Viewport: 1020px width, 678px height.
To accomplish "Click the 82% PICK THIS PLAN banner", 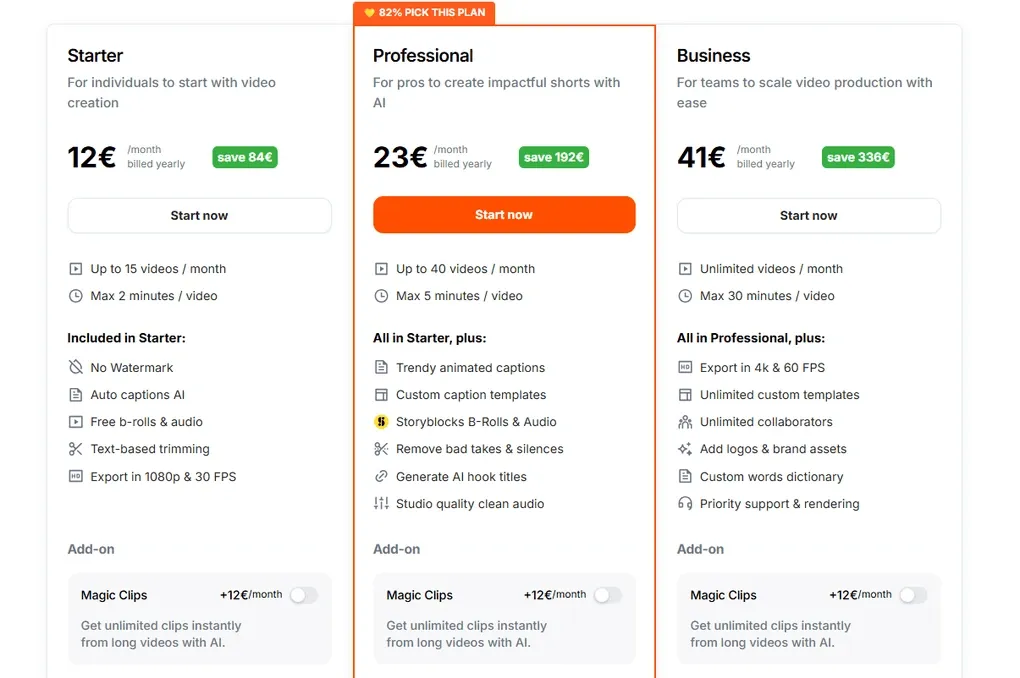I will click(x=425, y=12).
